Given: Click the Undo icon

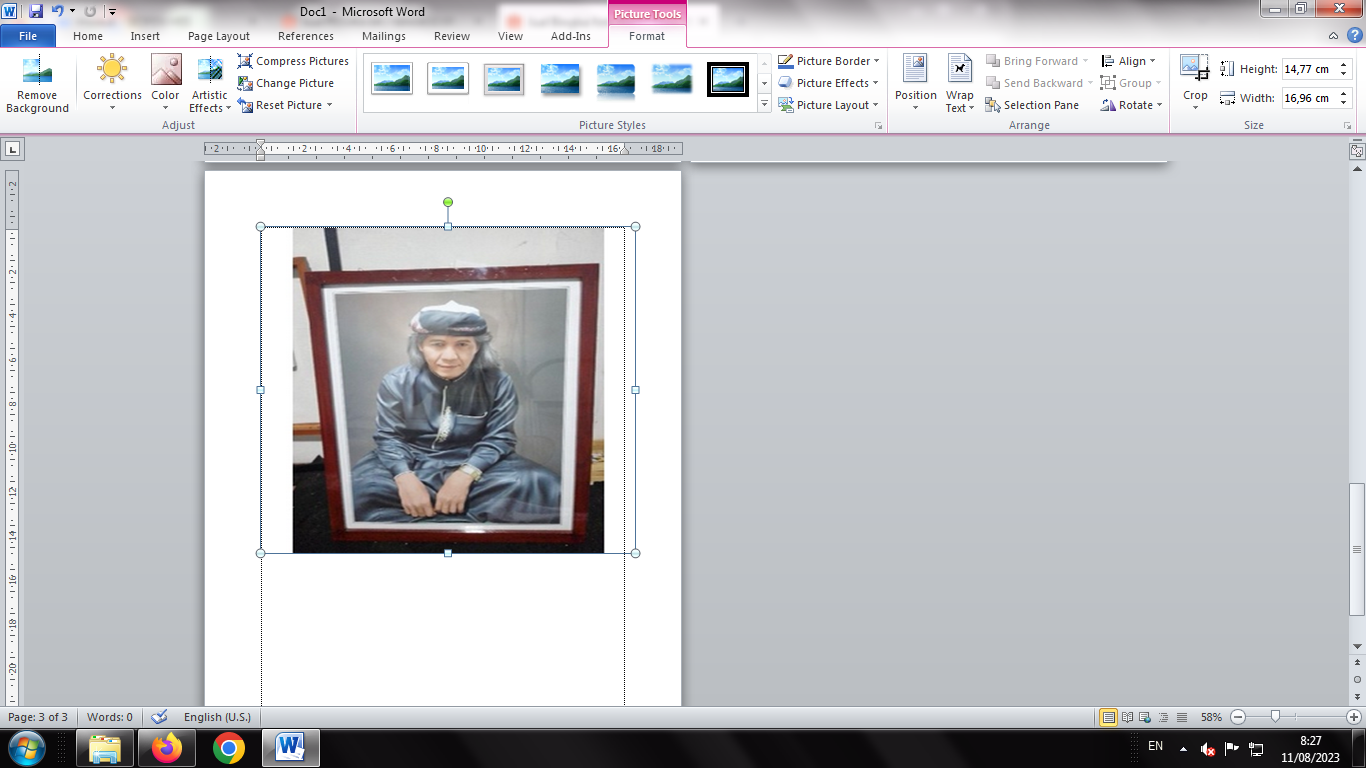Looking at the screenshot, I should pyautogui.click(x=57, y=11).
